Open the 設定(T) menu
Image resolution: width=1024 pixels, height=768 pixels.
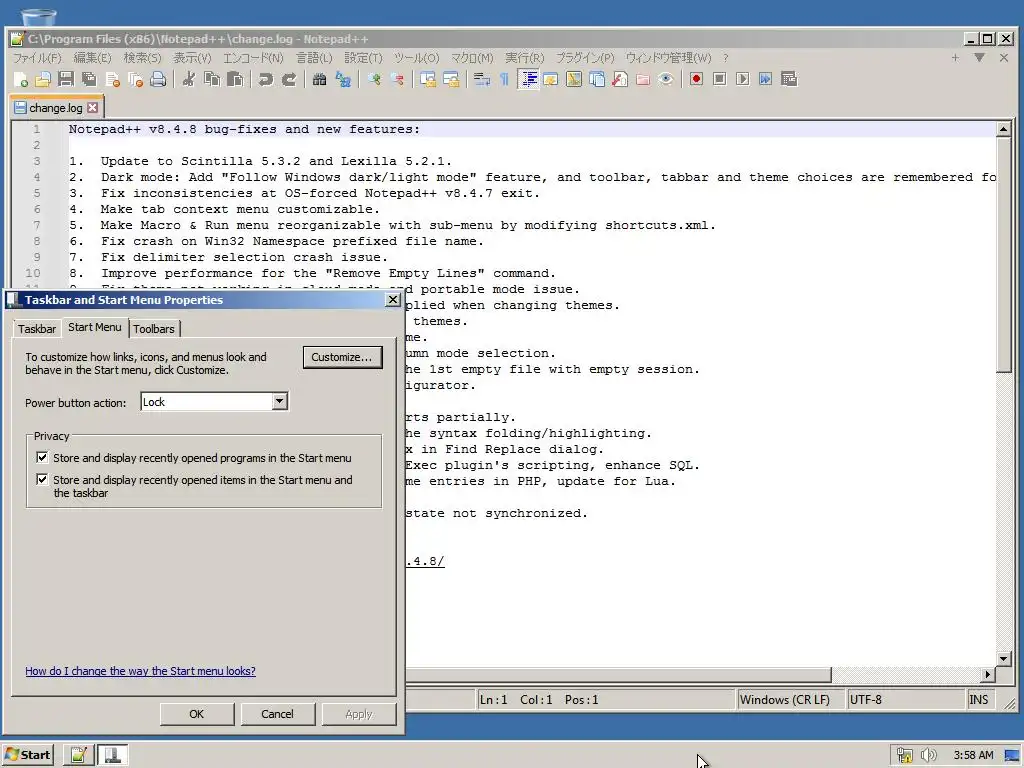[x=363, y=58]
